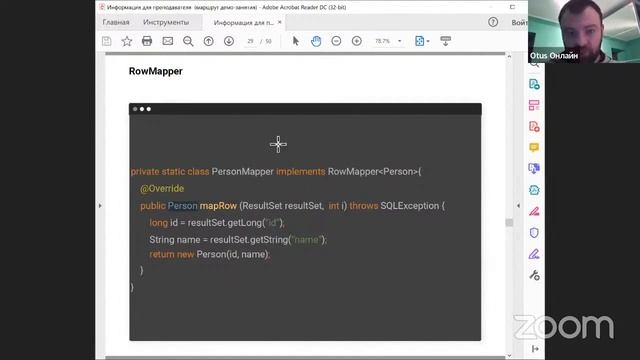The height and width of the screenshot is (360, 640).
Task: Go to next page with down arrow
Action: [x=229, y=41]
